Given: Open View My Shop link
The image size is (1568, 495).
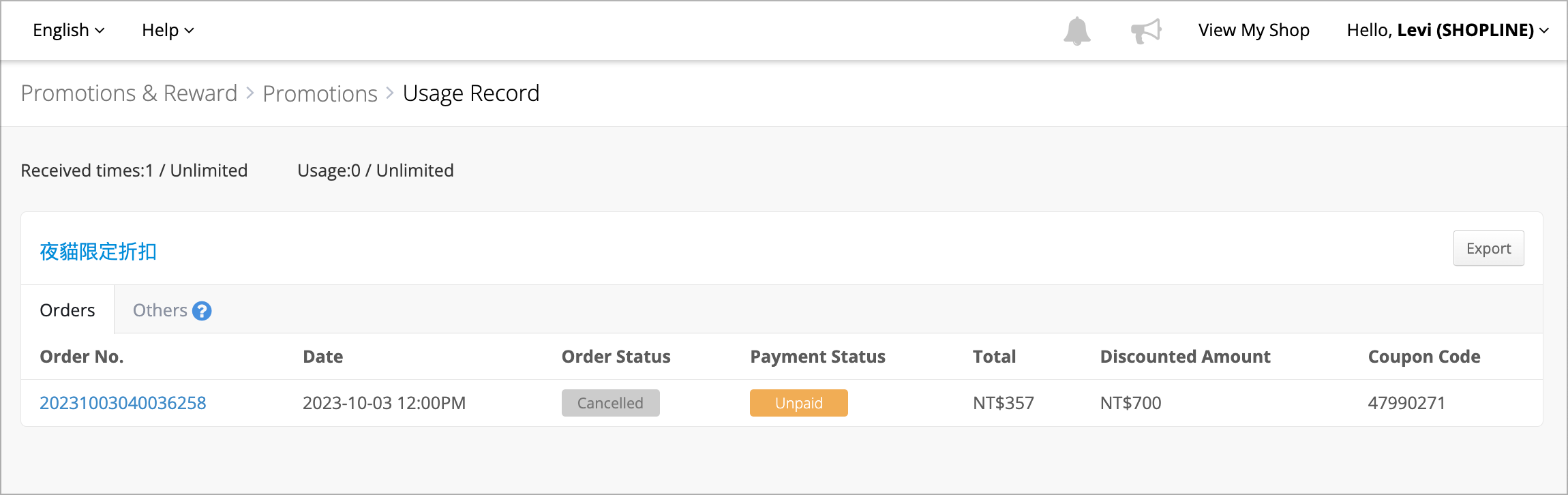Looking at the screenshot, I should tap(1254, 30).
